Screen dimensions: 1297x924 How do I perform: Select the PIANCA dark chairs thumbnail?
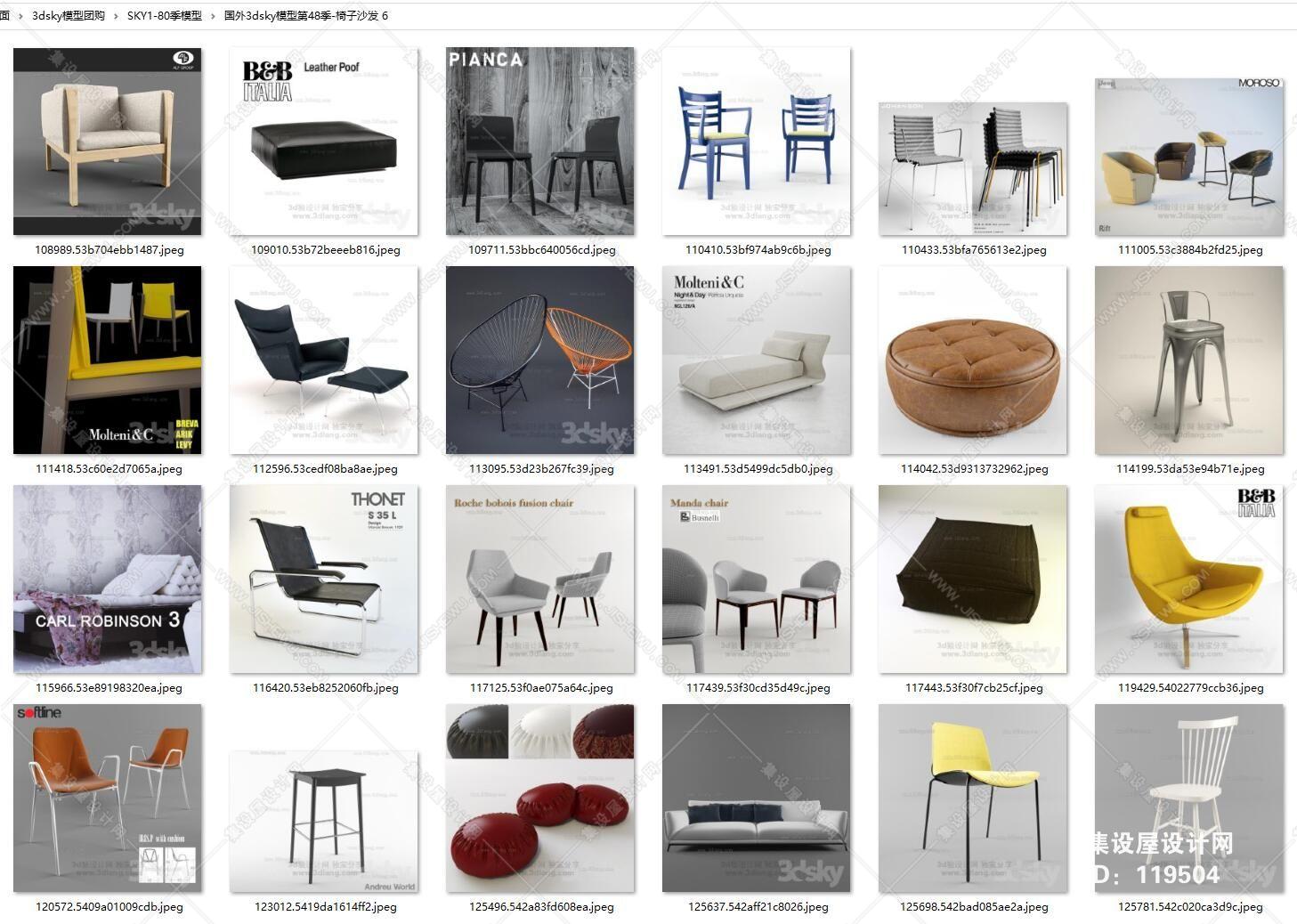(540, 142)
